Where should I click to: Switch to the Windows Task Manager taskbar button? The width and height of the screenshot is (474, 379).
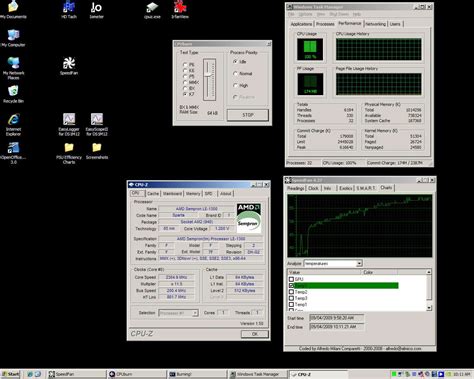point(257,374)
